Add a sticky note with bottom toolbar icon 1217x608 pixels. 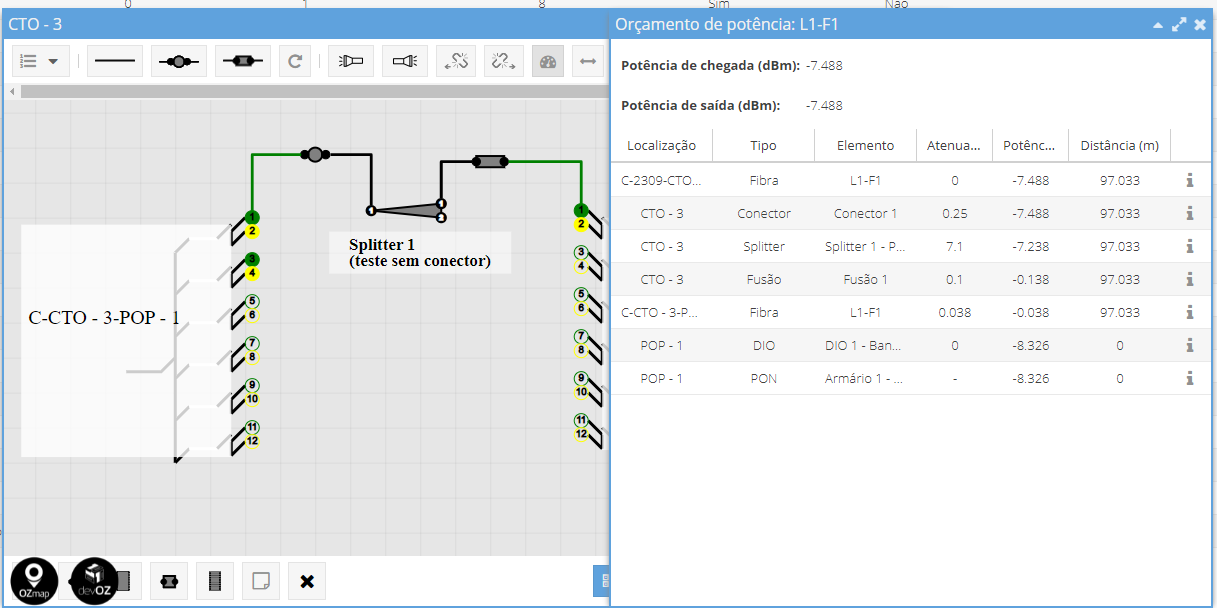click(x=260, y=580)
